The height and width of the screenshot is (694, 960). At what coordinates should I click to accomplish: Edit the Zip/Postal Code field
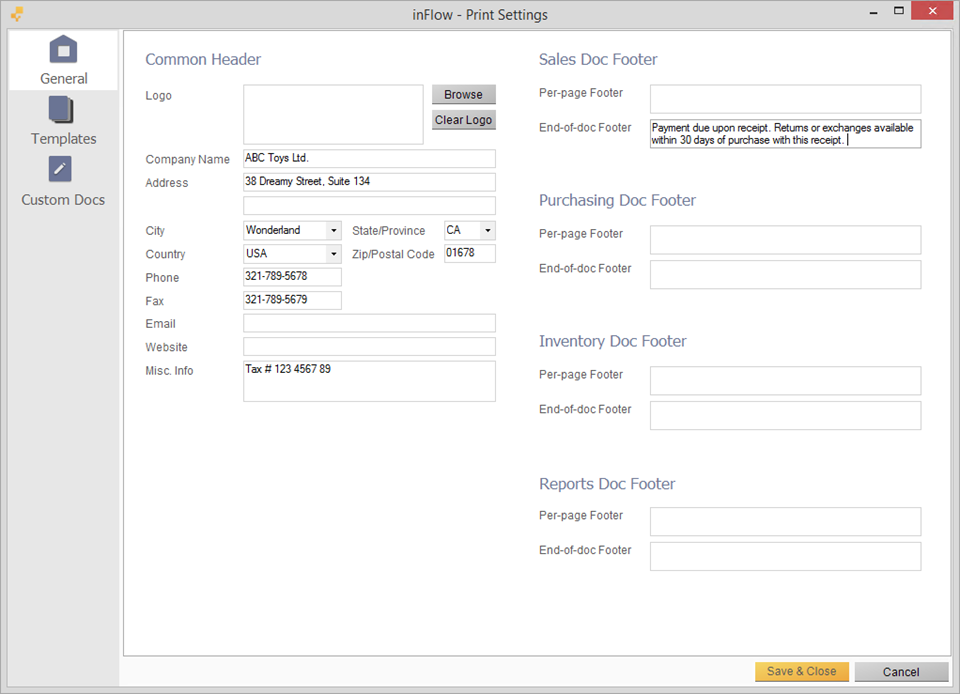coord(470,253)
